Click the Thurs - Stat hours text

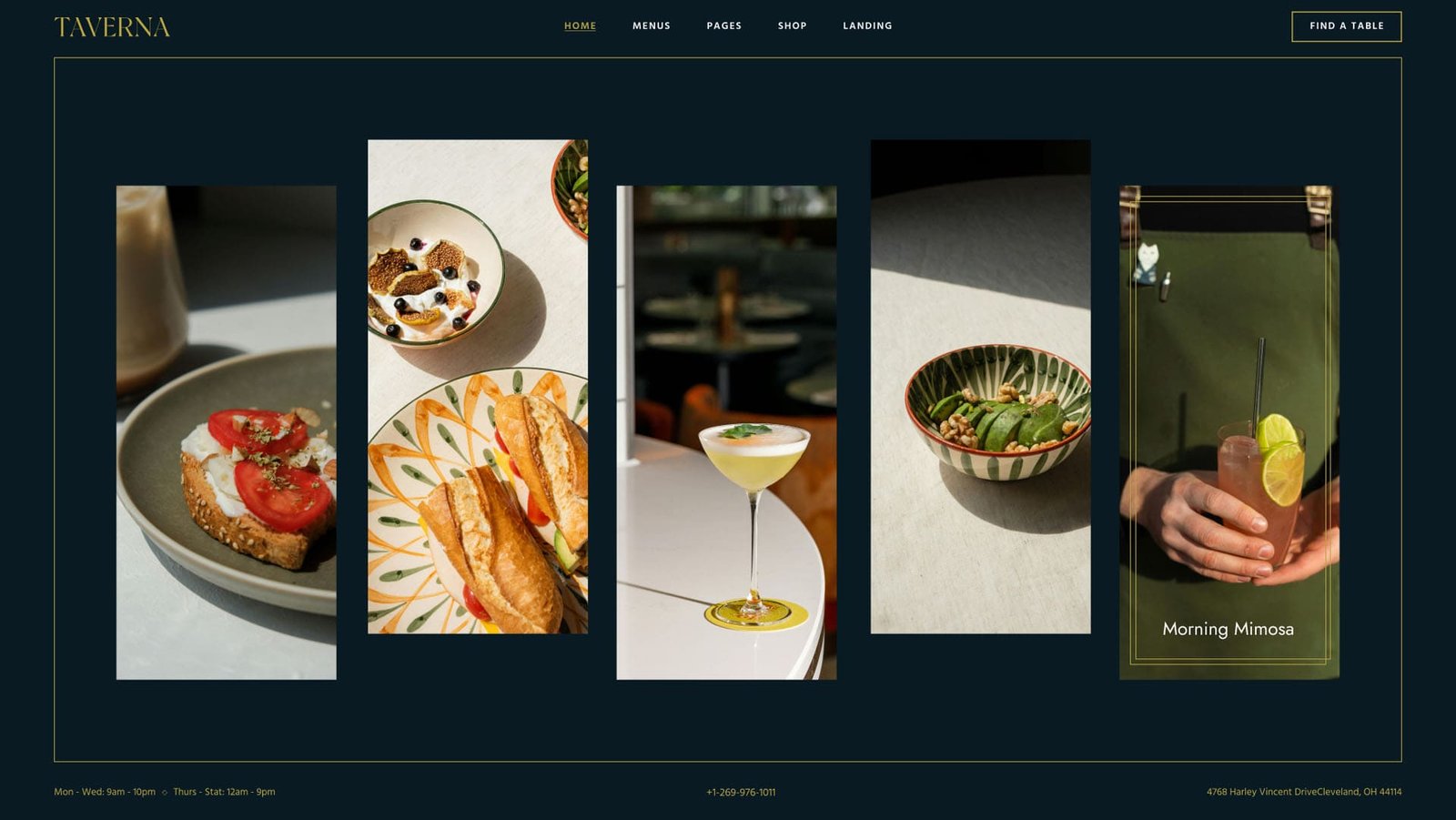[x=224, y=792]
